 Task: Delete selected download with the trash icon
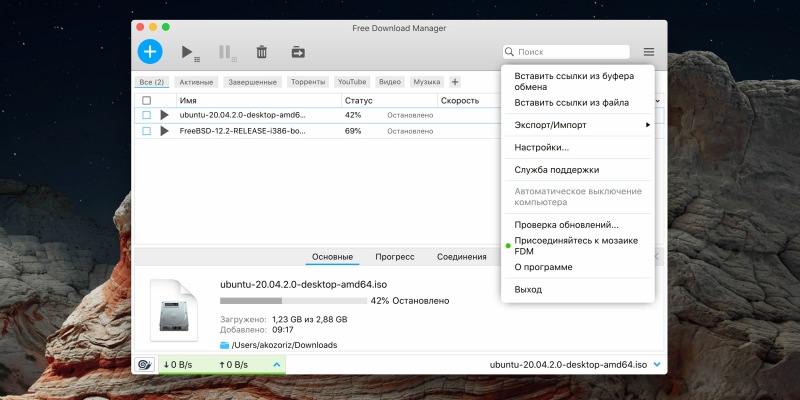pos(262,52)
